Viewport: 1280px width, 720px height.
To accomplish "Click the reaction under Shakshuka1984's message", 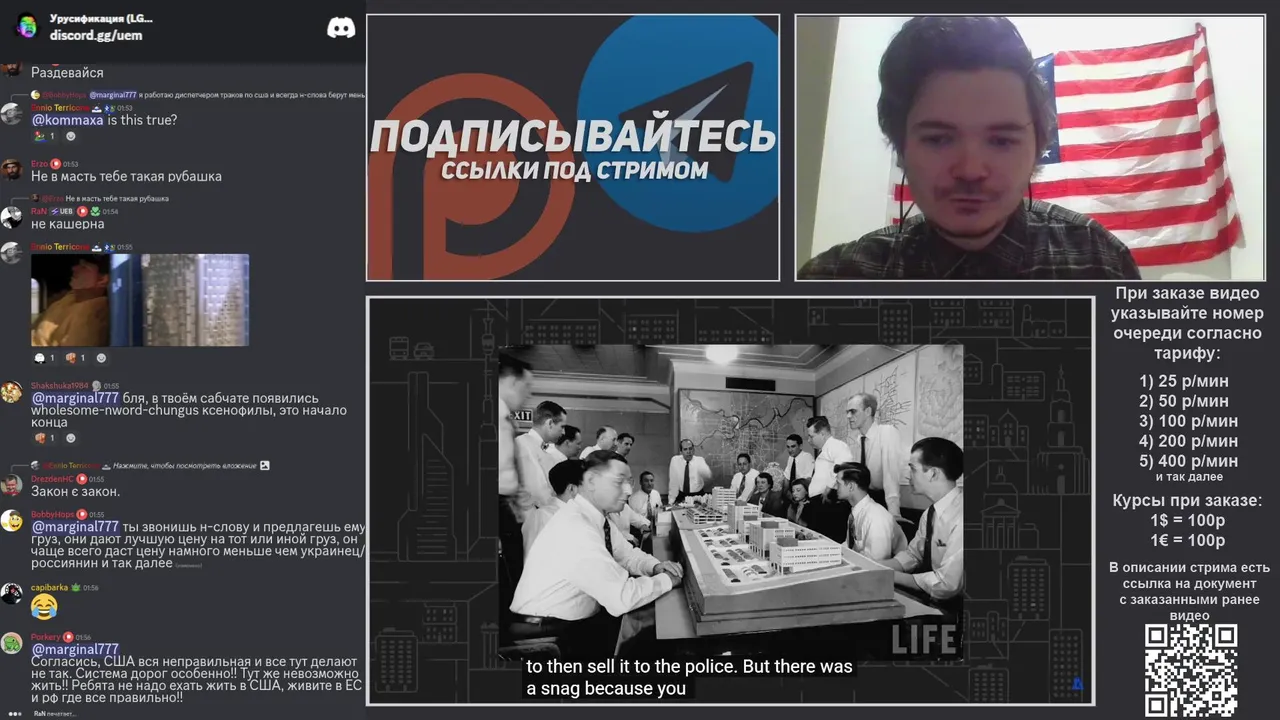I will 45,437.
